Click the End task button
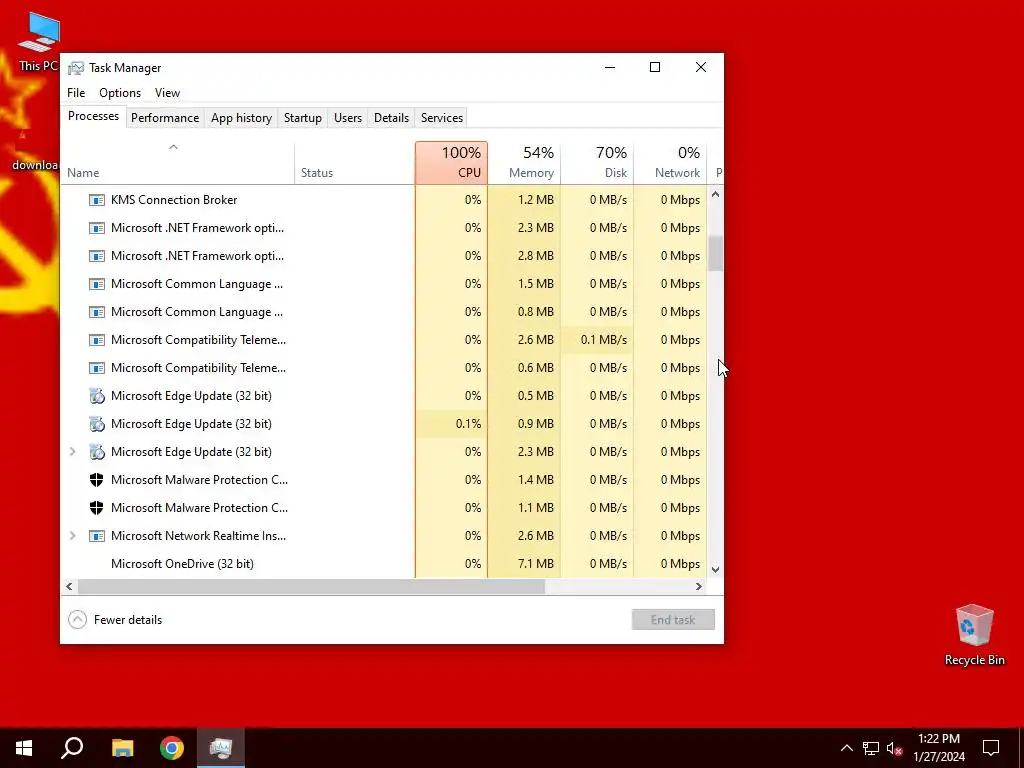 click(x=673, y=620)
